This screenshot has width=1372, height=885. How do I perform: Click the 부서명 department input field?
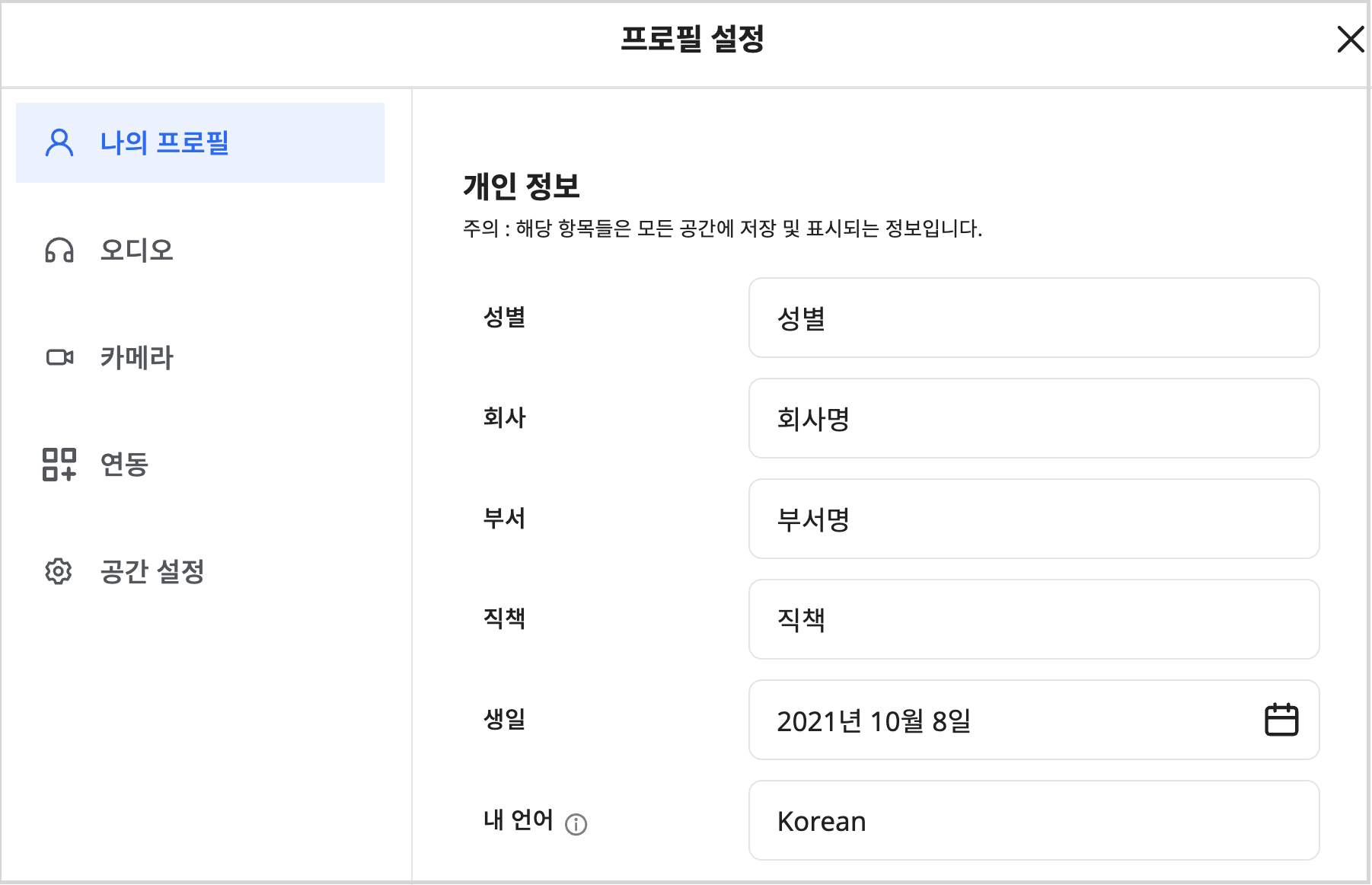point(1033,519)
